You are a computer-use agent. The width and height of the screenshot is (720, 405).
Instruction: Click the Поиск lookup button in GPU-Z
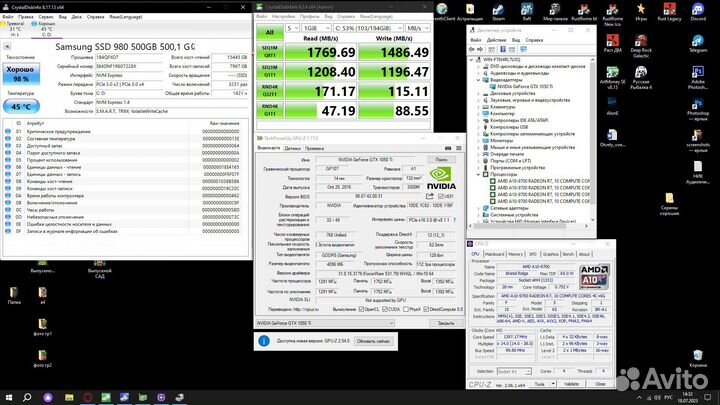click(x=441, y=159)
